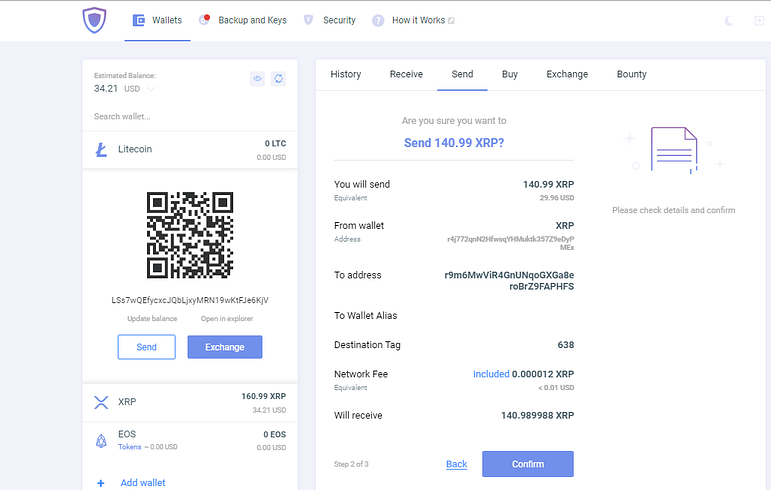
Task: Open the Litecoin wallet in explorer
Action: pos(227,318)
